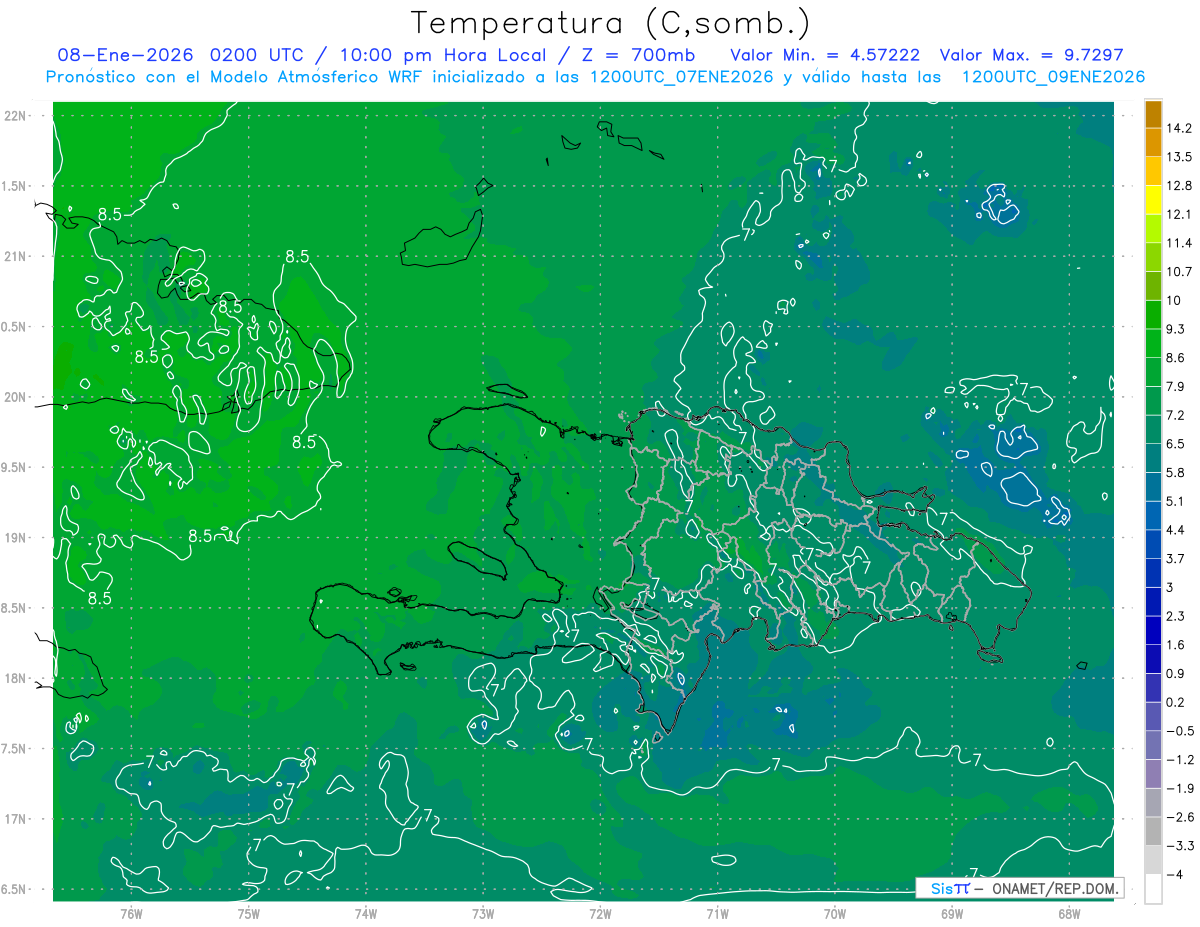This screenshot has height=927, width=1200.
Task: Click legend color band between 12.8 and 13.5
Action: pyautogui.click(x=1153, y=171)
